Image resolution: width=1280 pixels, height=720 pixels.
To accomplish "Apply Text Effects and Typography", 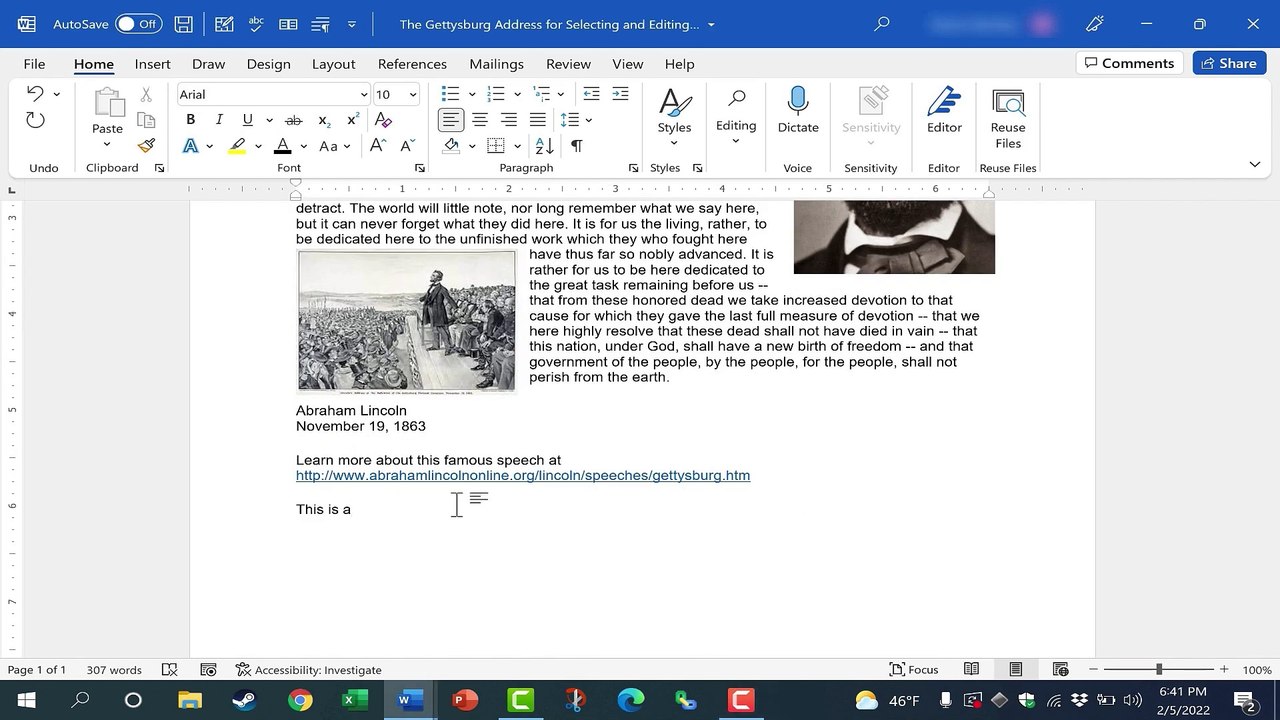I will tap(190, 146).
